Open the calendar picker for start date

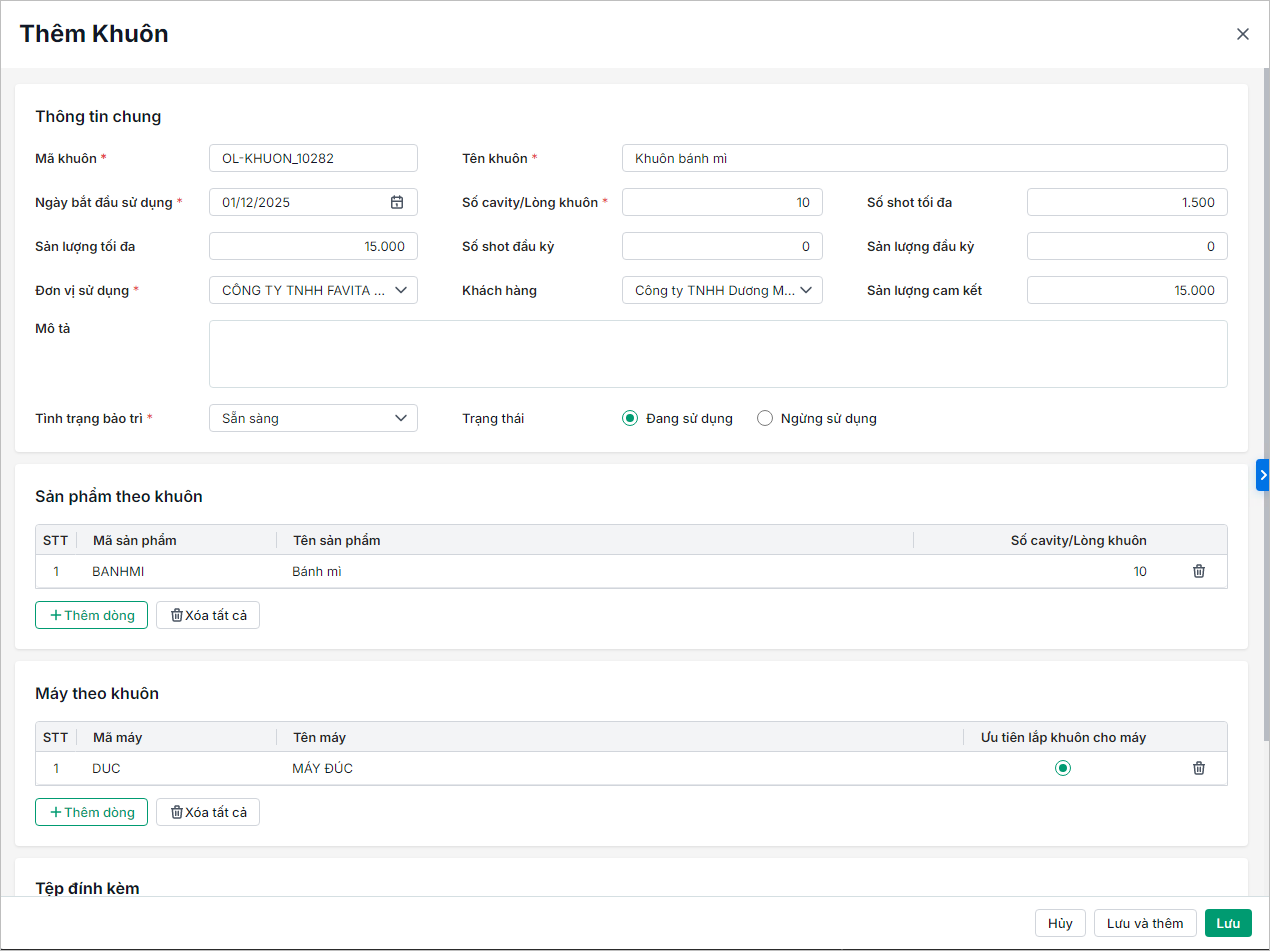pos(397,202)
